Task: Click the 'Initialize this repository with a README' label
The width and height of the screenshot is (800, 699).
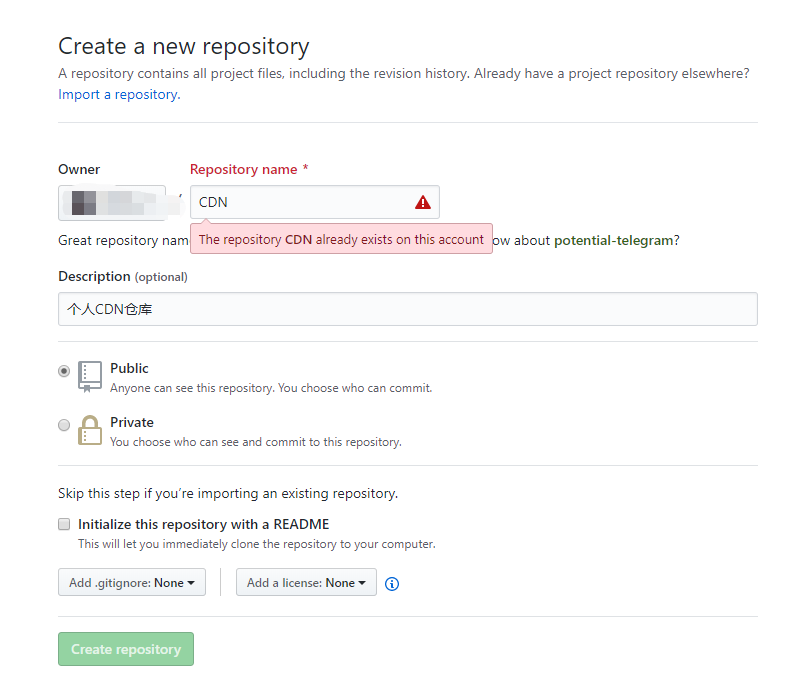Action: 203,524
